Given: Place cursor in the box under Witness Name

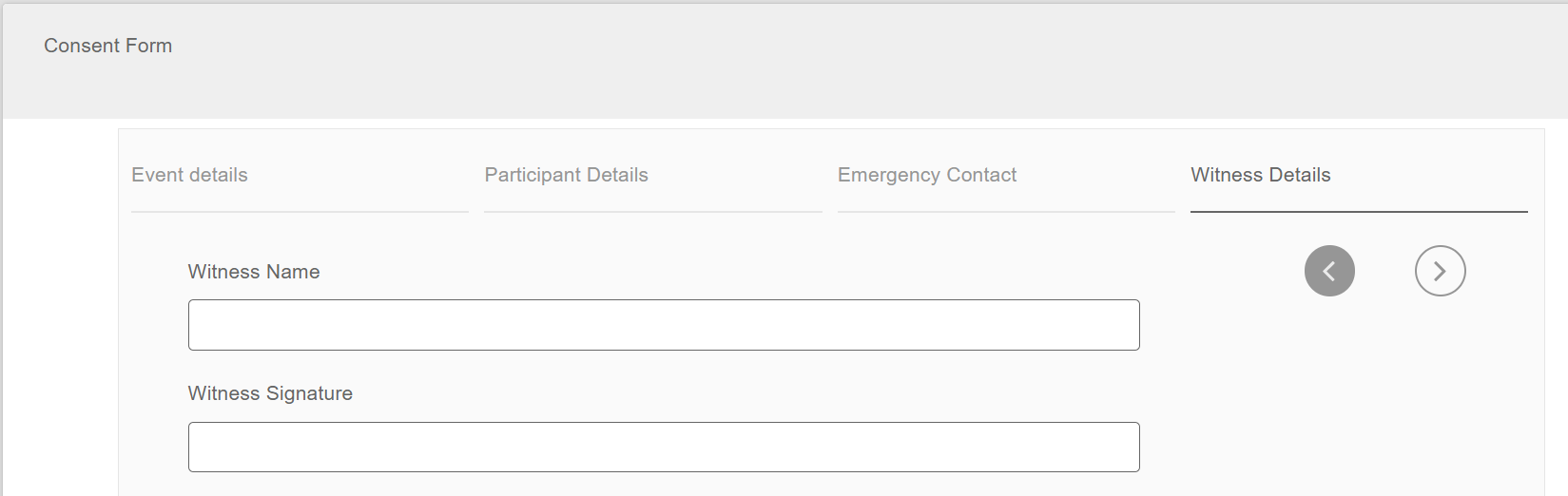Looking at the screenshot, I should pyautogui.click(x=664, y=325).
